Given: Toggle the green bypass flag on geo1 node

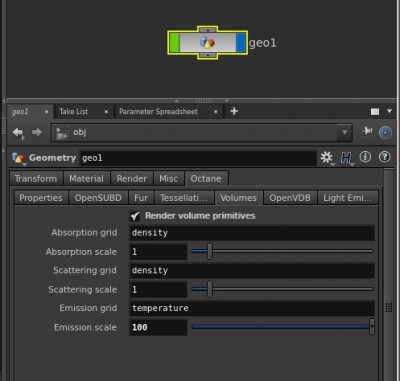Looking at the screenshot, I should [174, 43].
